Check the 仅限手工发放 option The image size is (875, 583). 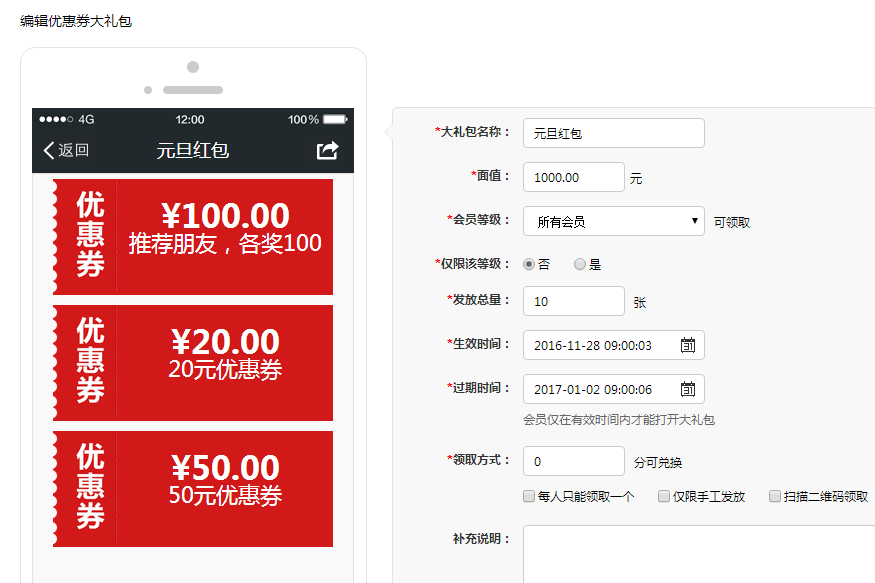pos(664,496)
